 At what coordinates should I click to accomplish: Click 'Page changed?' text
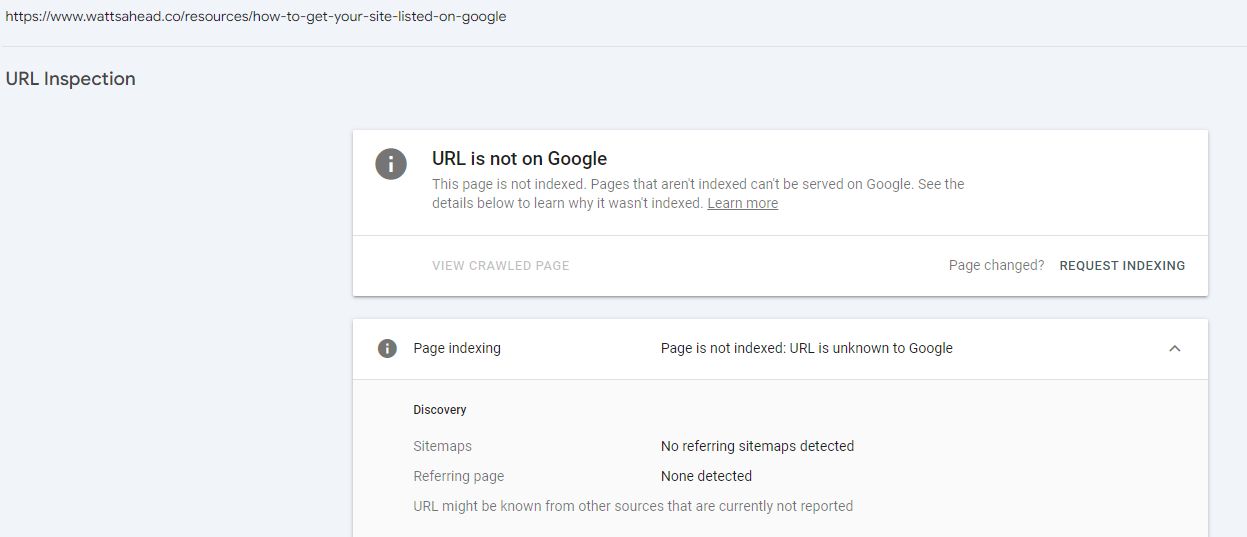[x=996, y=266]
